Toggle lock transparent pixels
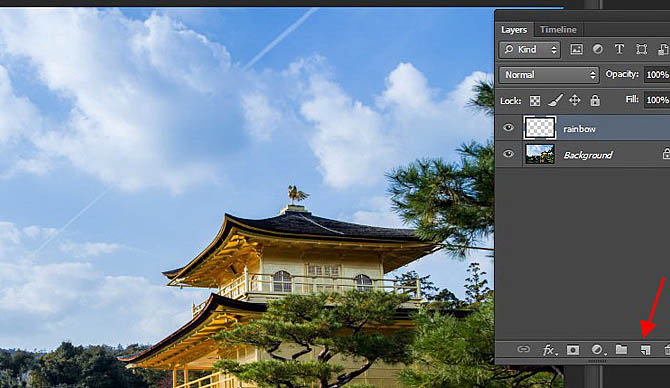This screenshot has height=388, width=670. pyautogui.click(x=535, y=101)
